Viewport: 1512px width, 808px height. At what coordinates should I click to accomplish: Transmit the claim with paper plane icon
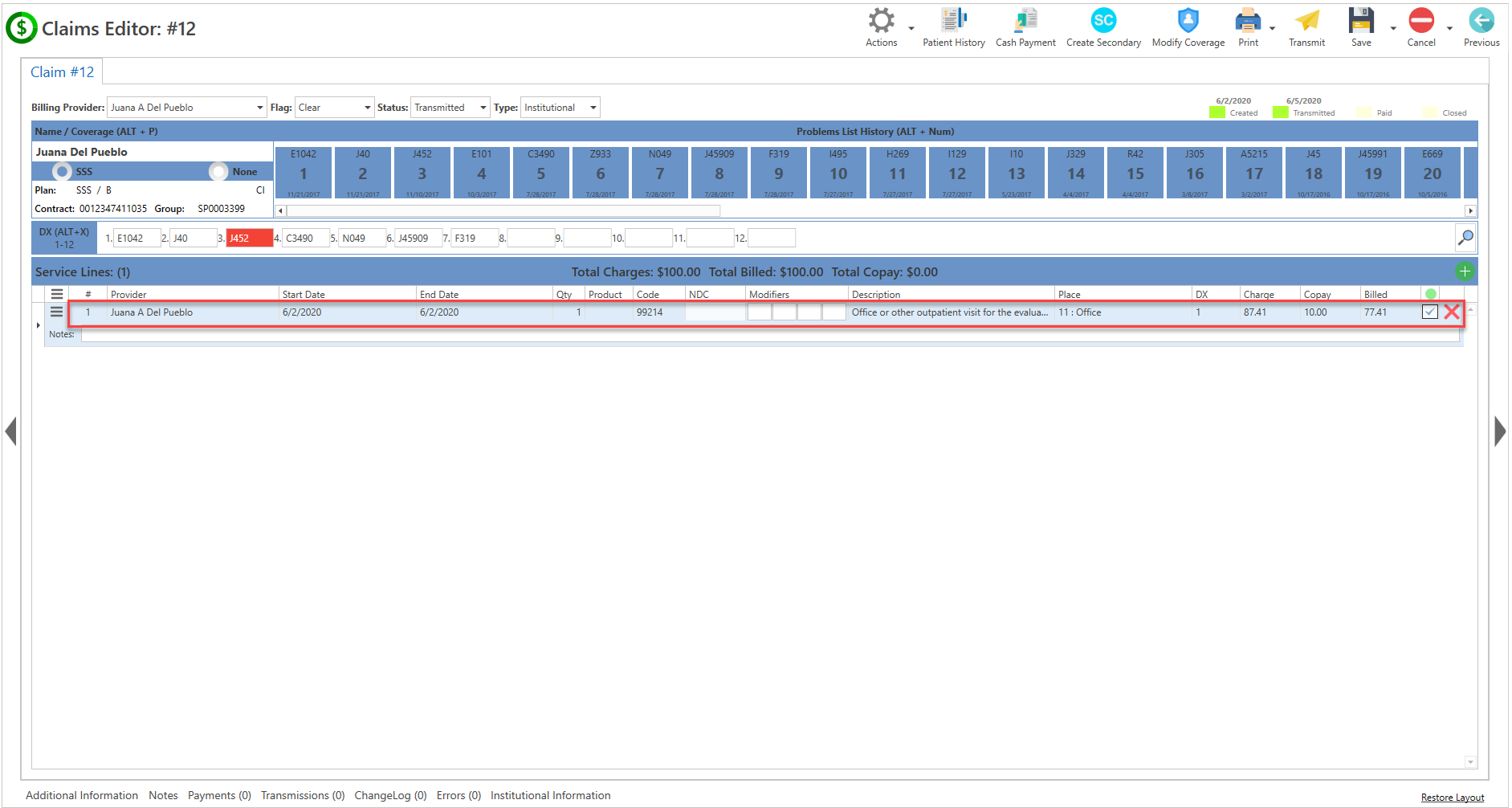click(x=1306, y=28)
